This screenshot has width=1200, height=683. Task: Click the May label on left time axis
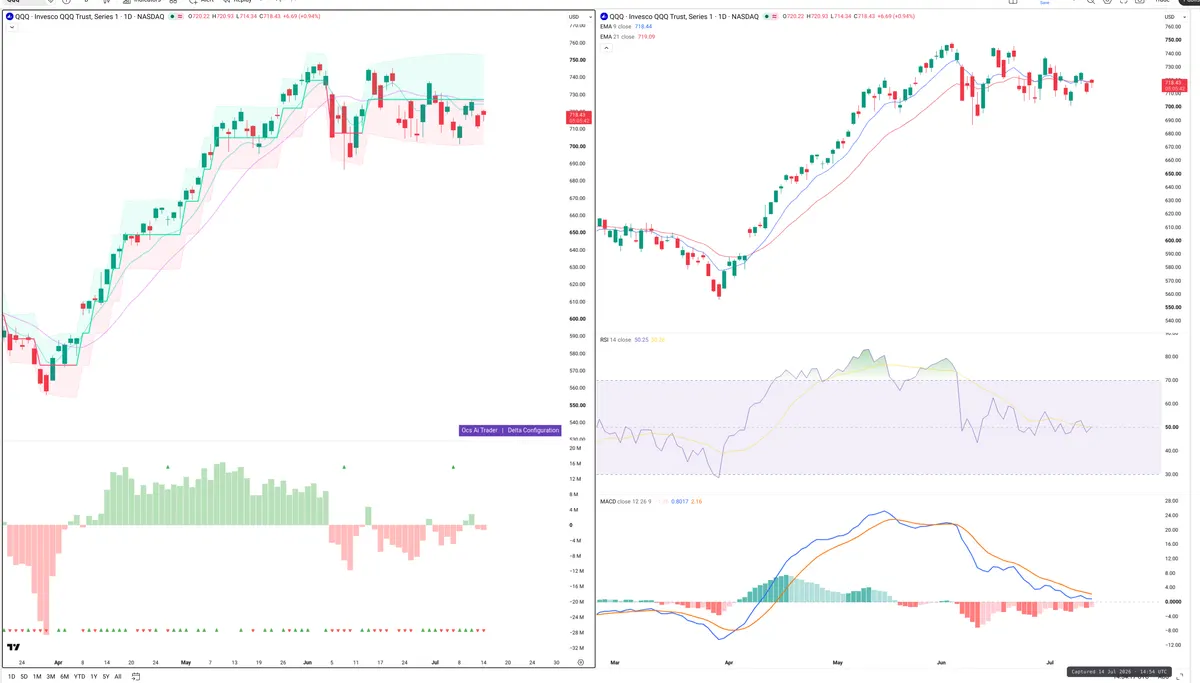point(185,662)
